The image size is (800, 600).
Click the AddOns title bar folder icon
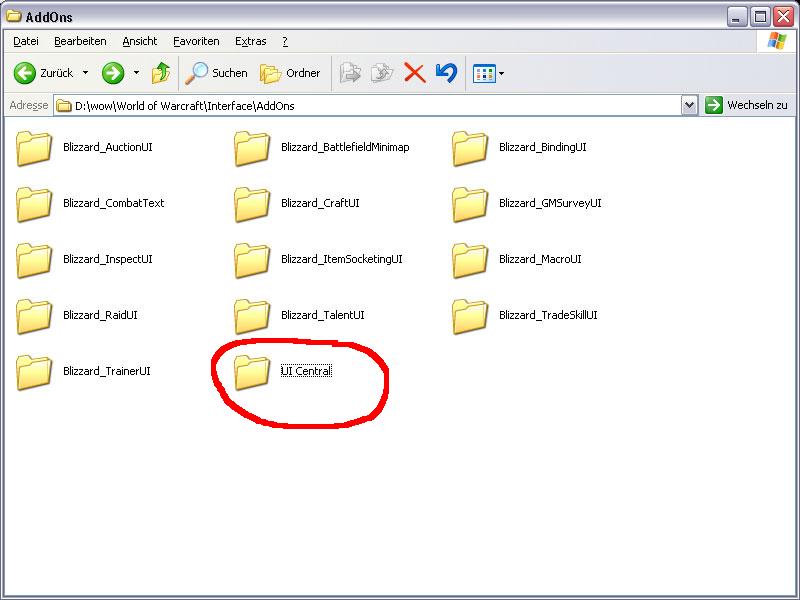(x=14, y=16)
